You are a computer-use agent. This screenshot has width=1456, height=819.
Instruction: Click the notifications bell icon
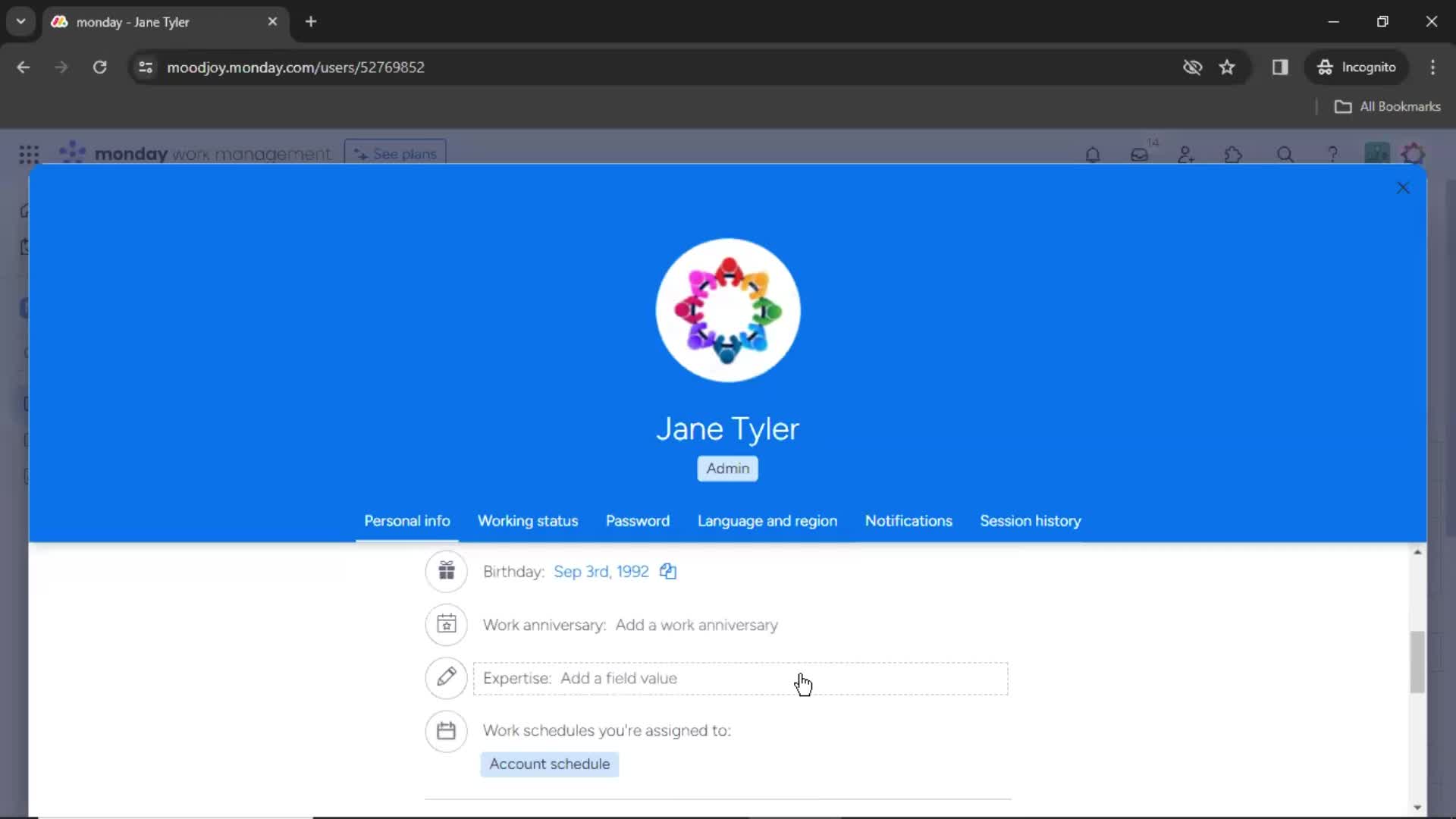pos(1092,154)
